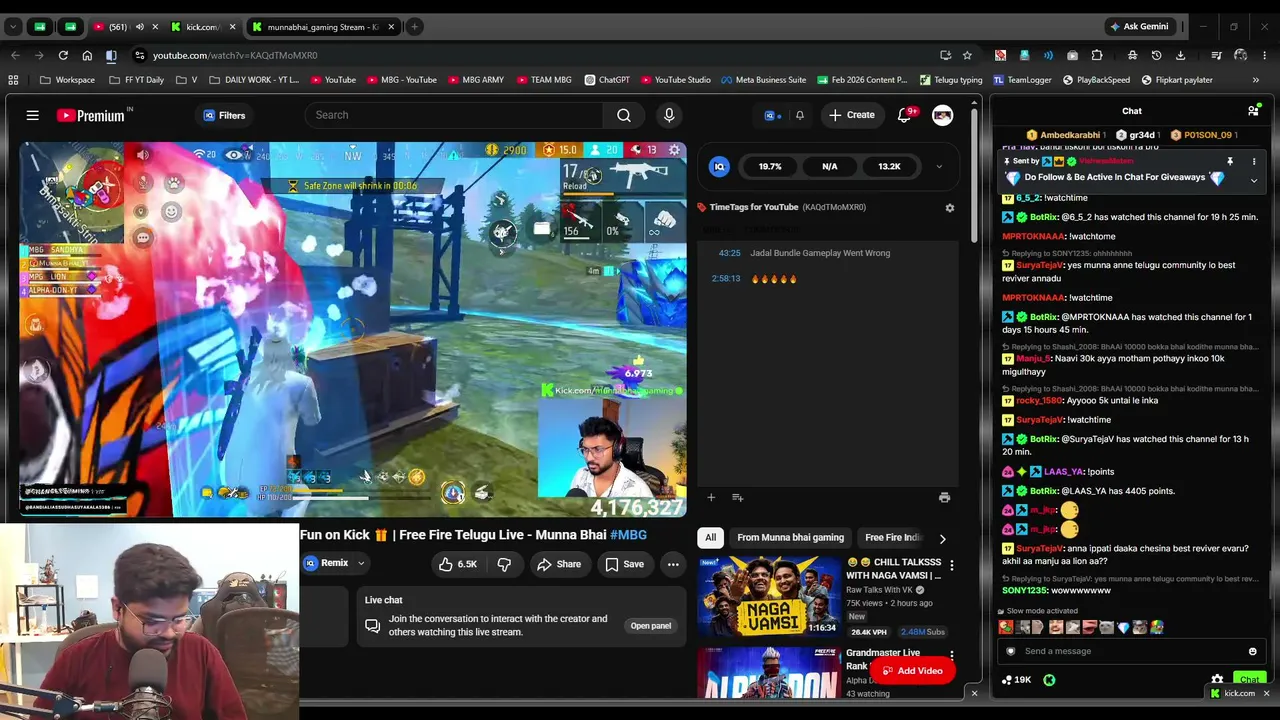Expand the vidIQ stats panel chevron
Viewport: 1280px width, 720px height.
[x=938, y=167]
